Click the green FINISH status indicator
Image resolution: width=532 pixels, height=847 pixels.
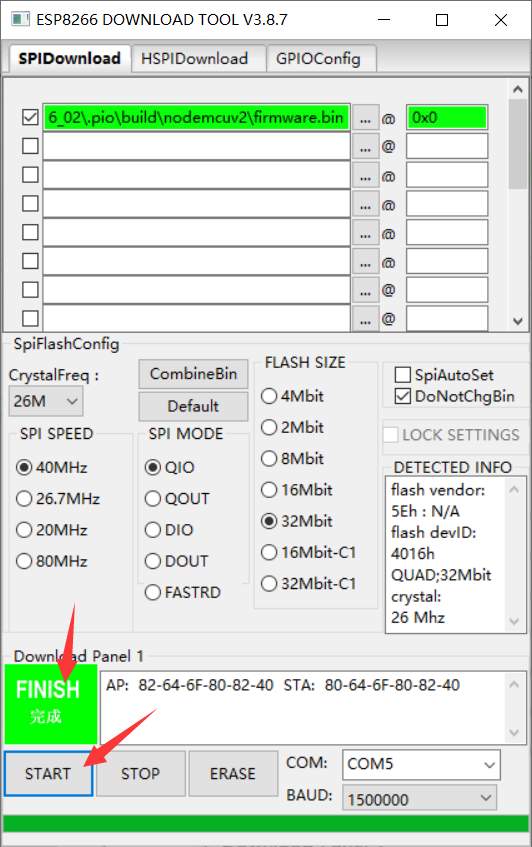(x=51, y=704)
